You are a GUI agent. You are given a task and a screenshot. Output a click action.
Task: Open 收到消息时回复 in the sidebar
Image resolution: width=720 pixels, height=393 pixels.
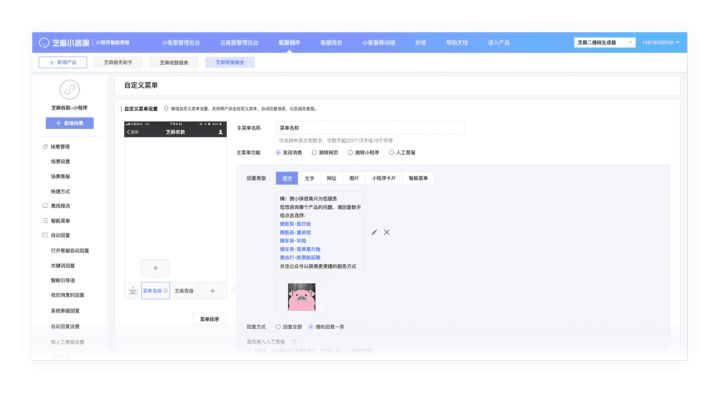[68, 295]
